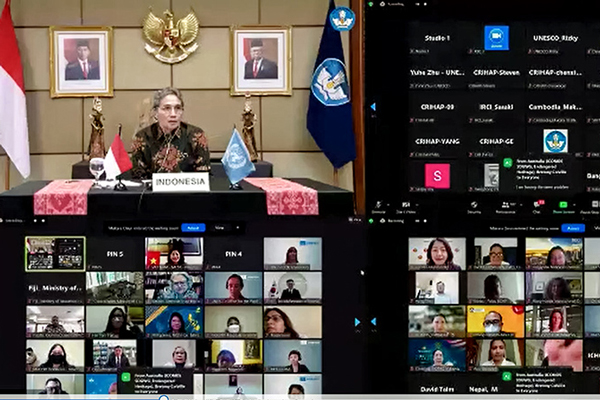The width and height of the screenshot is (600, 400).
Task: Click right page arrow in bottom-left gallery
Action: tap(356, 322)
